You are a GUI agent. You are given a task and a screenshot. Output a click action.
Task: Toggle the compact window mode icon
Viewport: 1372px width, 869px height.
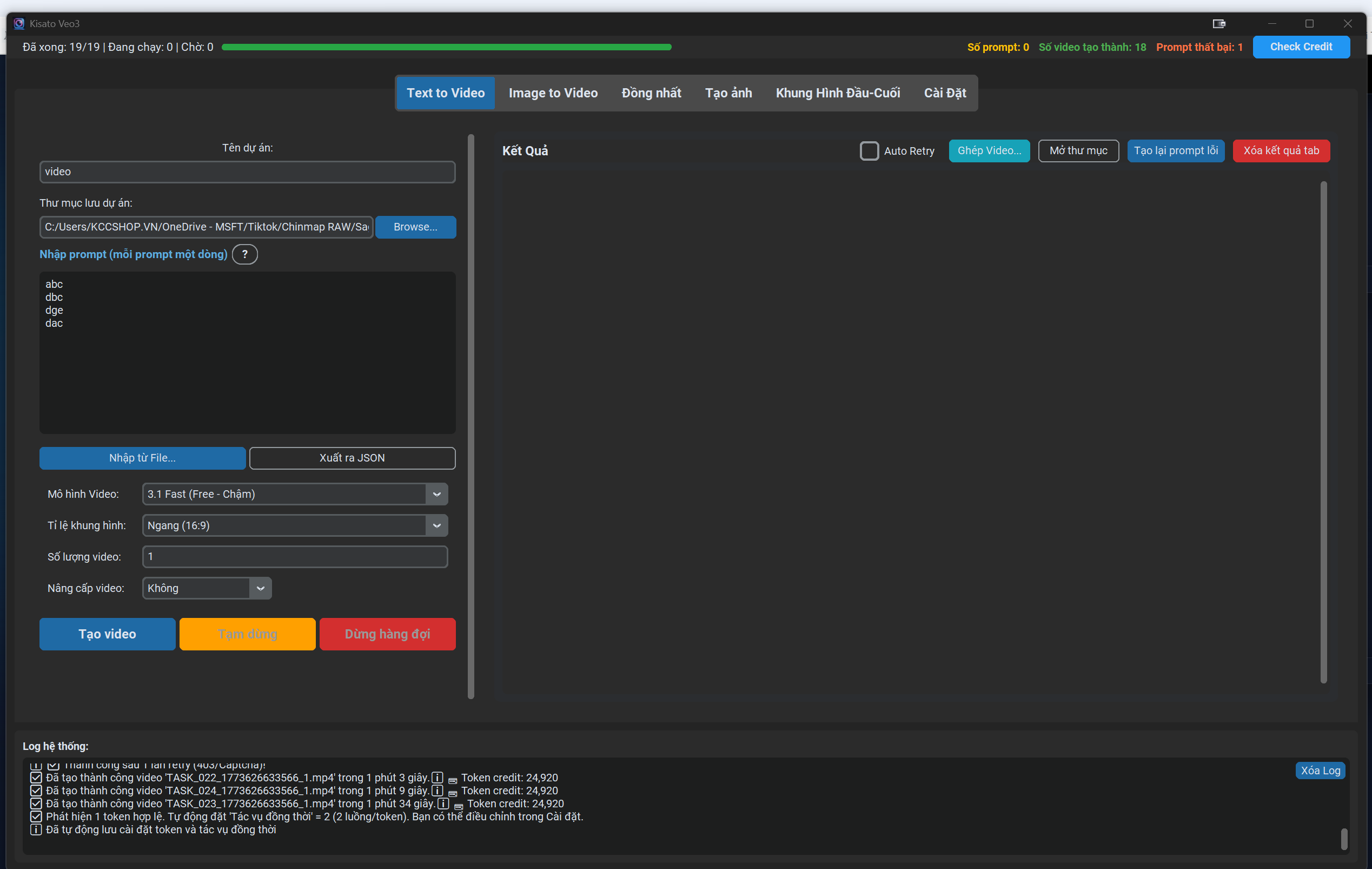click(1219, 23)
